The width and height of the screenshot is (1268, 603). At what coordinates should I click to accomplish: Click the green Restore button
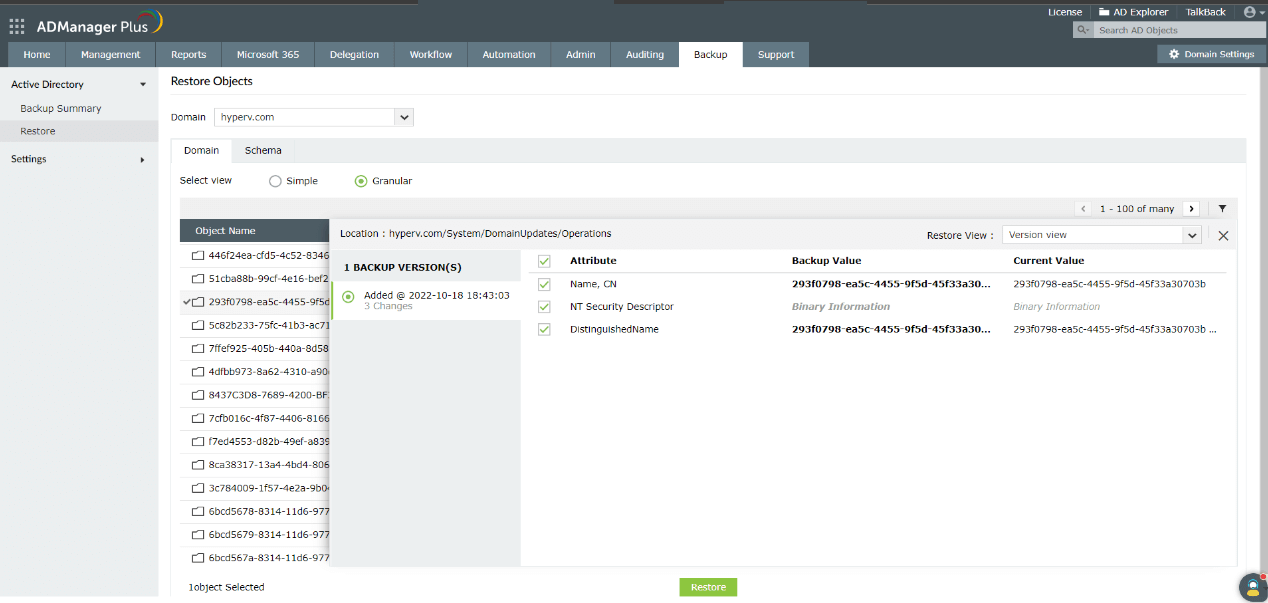[708, 587]
